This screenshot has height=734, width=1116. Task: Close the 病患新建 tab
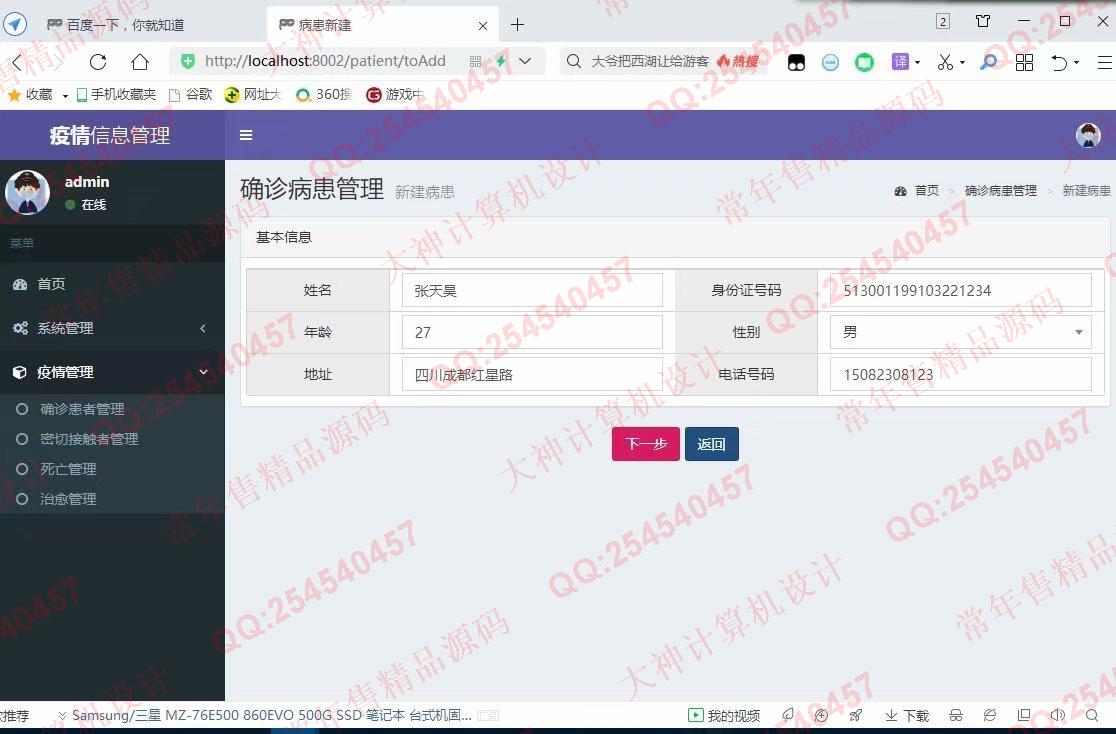pyautogui.click(x=483, y=26)
